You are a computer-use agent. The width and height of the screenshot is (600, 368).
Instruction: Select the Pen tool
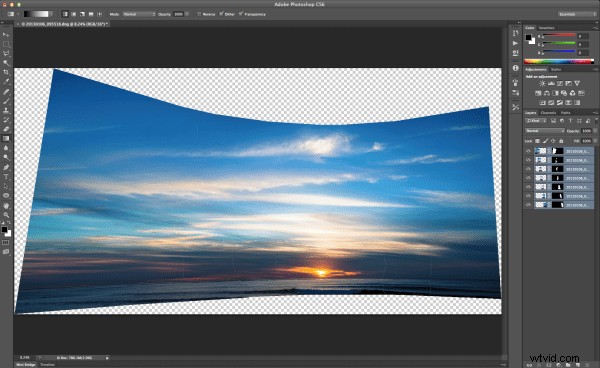6,168
